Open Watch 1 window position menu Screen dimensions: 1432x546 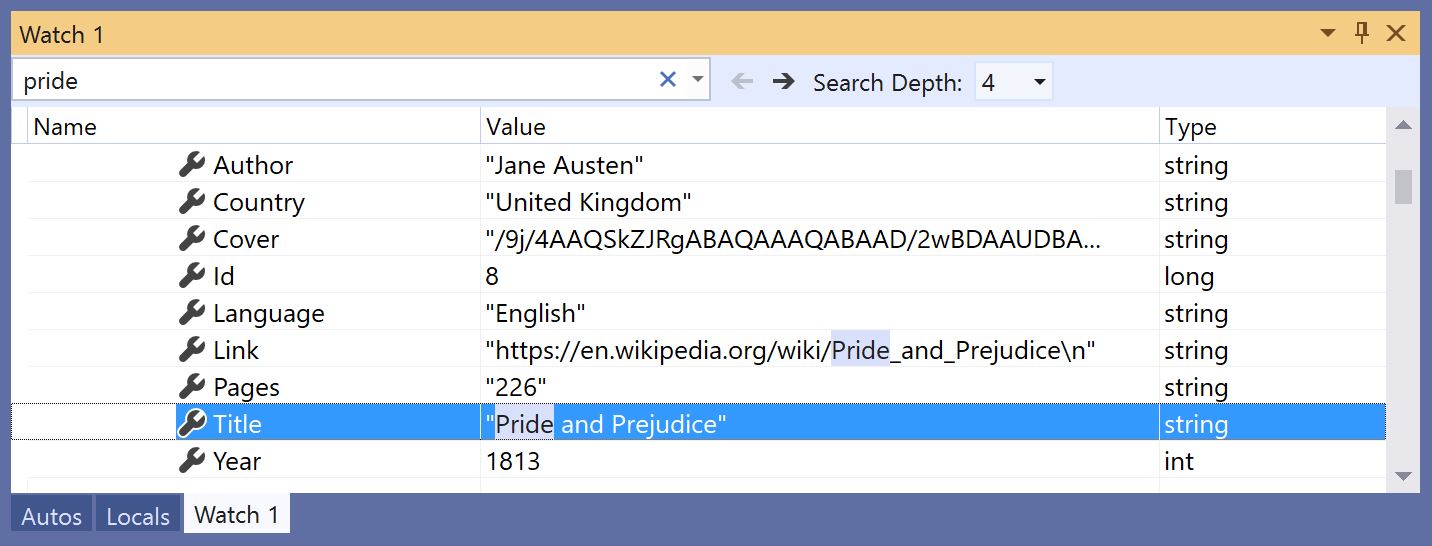coord(1328,34)
